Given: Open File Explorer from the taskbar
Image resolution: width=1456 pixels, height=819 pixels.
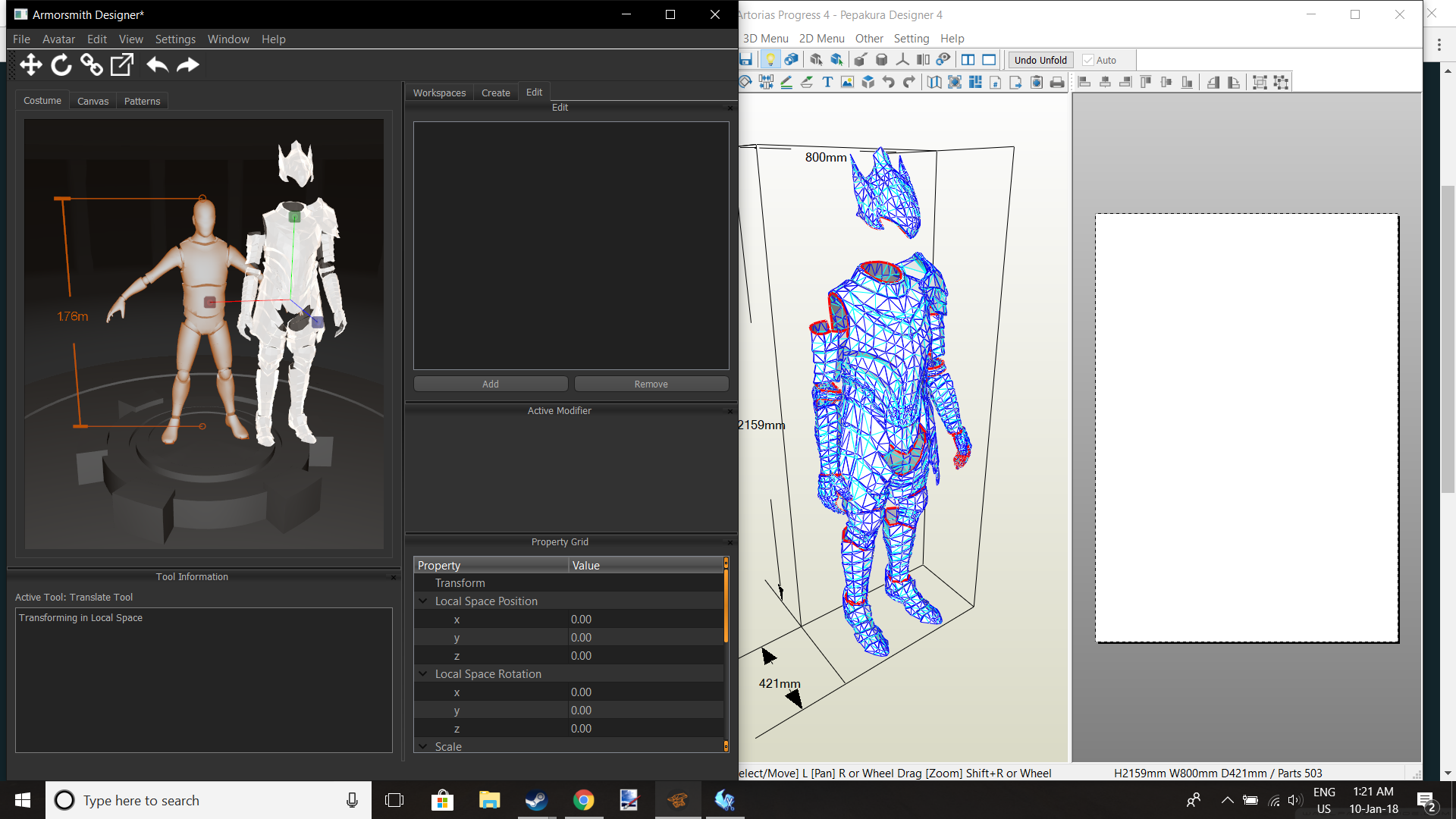Looking at the screenshot, I should tap(489, 800).
